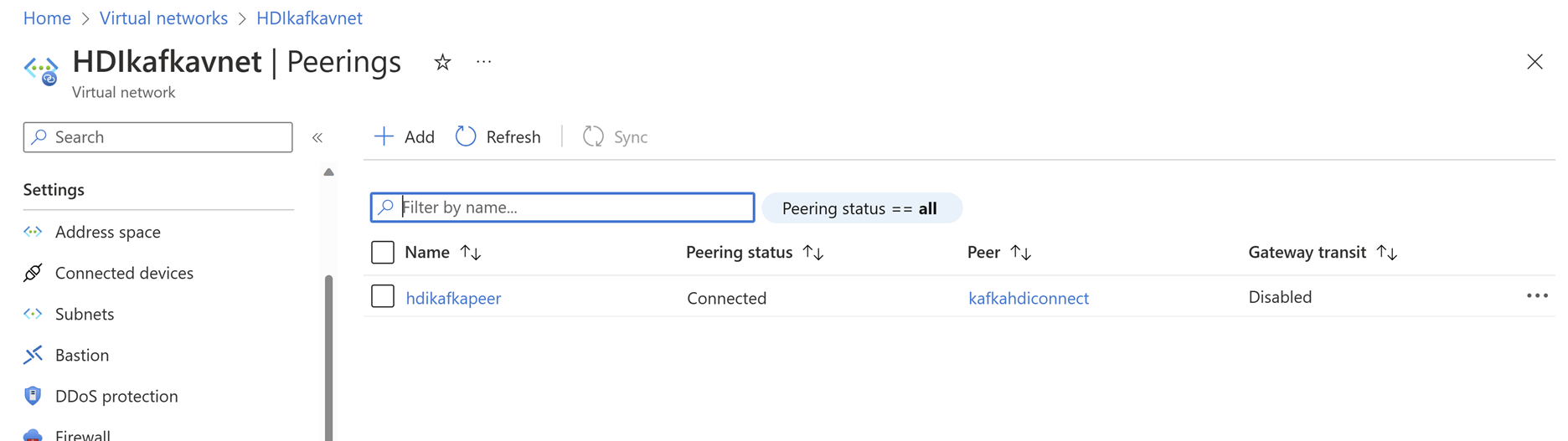Image resolution: width=1568 pixels, height=441 pixels.
Task: Open the Subnets menu item
Action: pyautogui.click(x=84, y=314)
